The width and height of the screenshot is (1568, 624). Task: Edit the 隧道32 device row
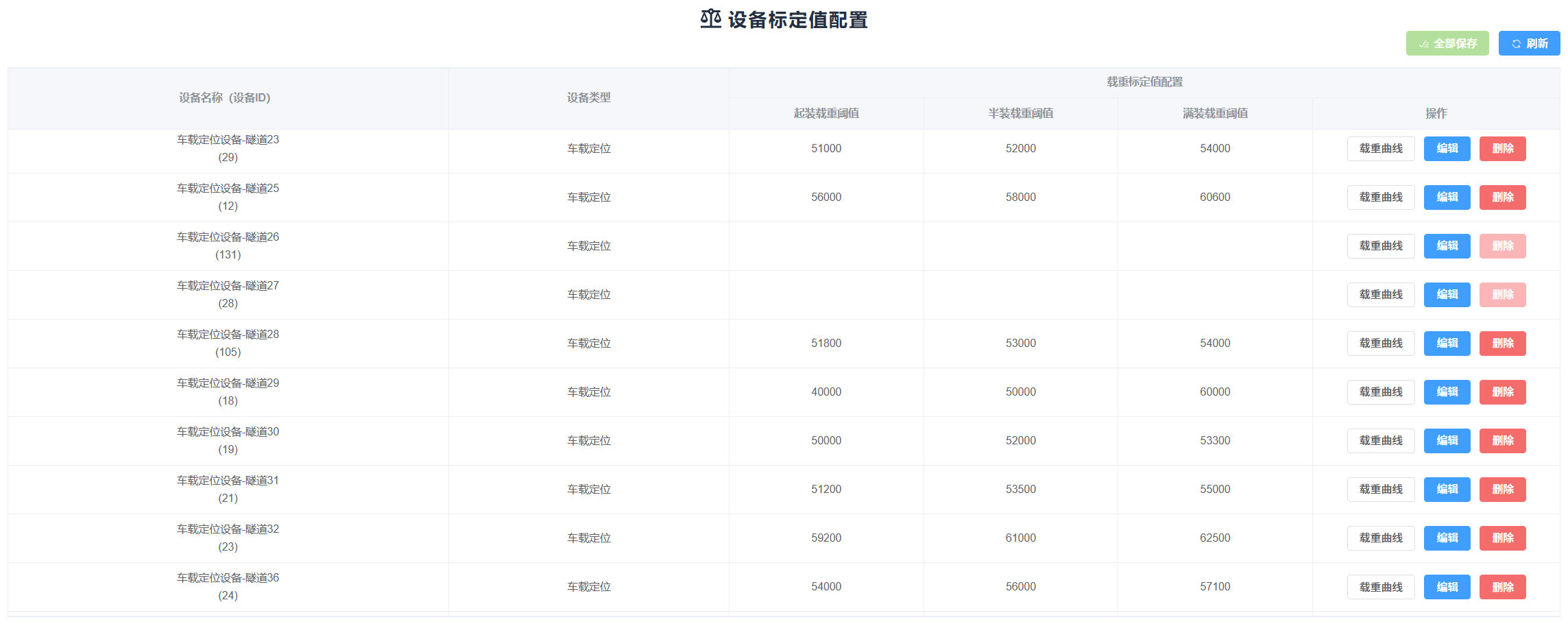1447,538
